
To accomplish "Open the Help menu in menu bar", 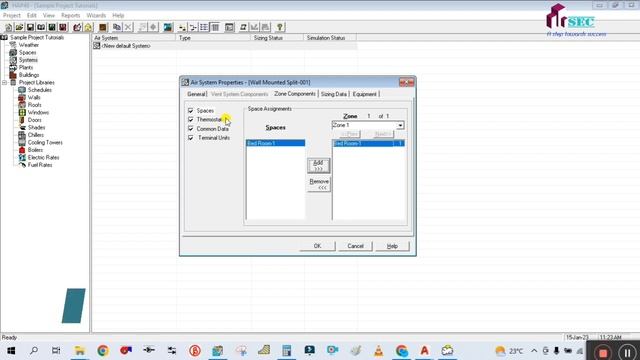I will click(118, 16).
